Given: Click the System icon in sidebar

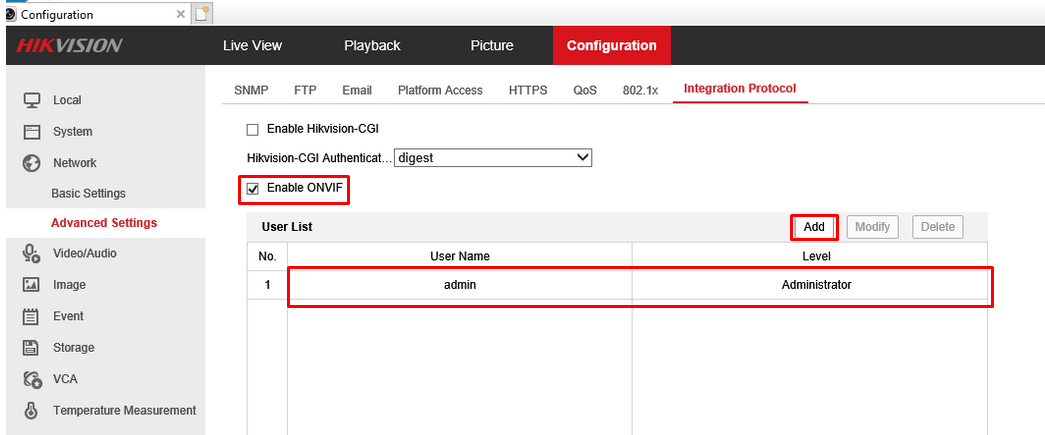Looking at the screenshot, I should pos(32,131).
